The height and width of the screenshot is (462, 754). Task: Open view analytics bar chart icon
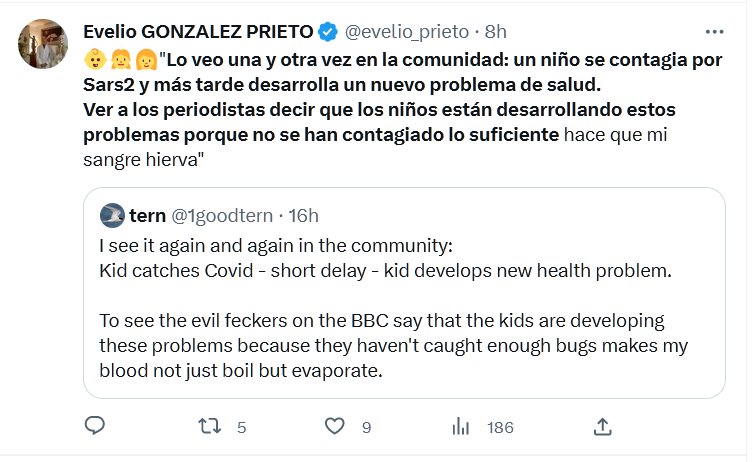coord(462,427)
